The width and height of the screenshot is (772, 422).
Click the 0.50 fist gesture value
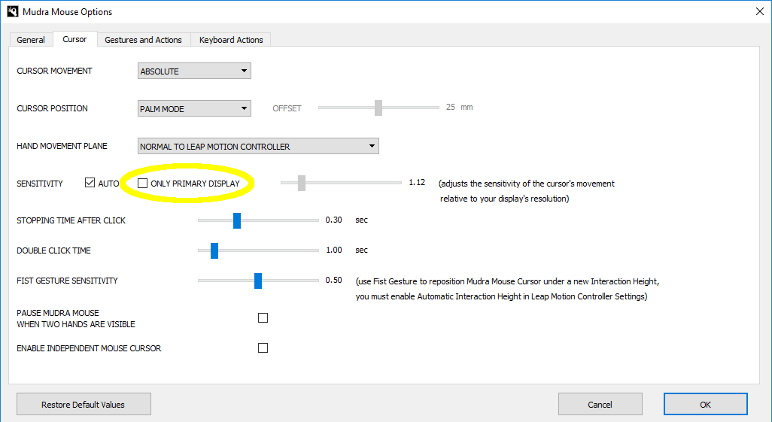coord(334,280)
